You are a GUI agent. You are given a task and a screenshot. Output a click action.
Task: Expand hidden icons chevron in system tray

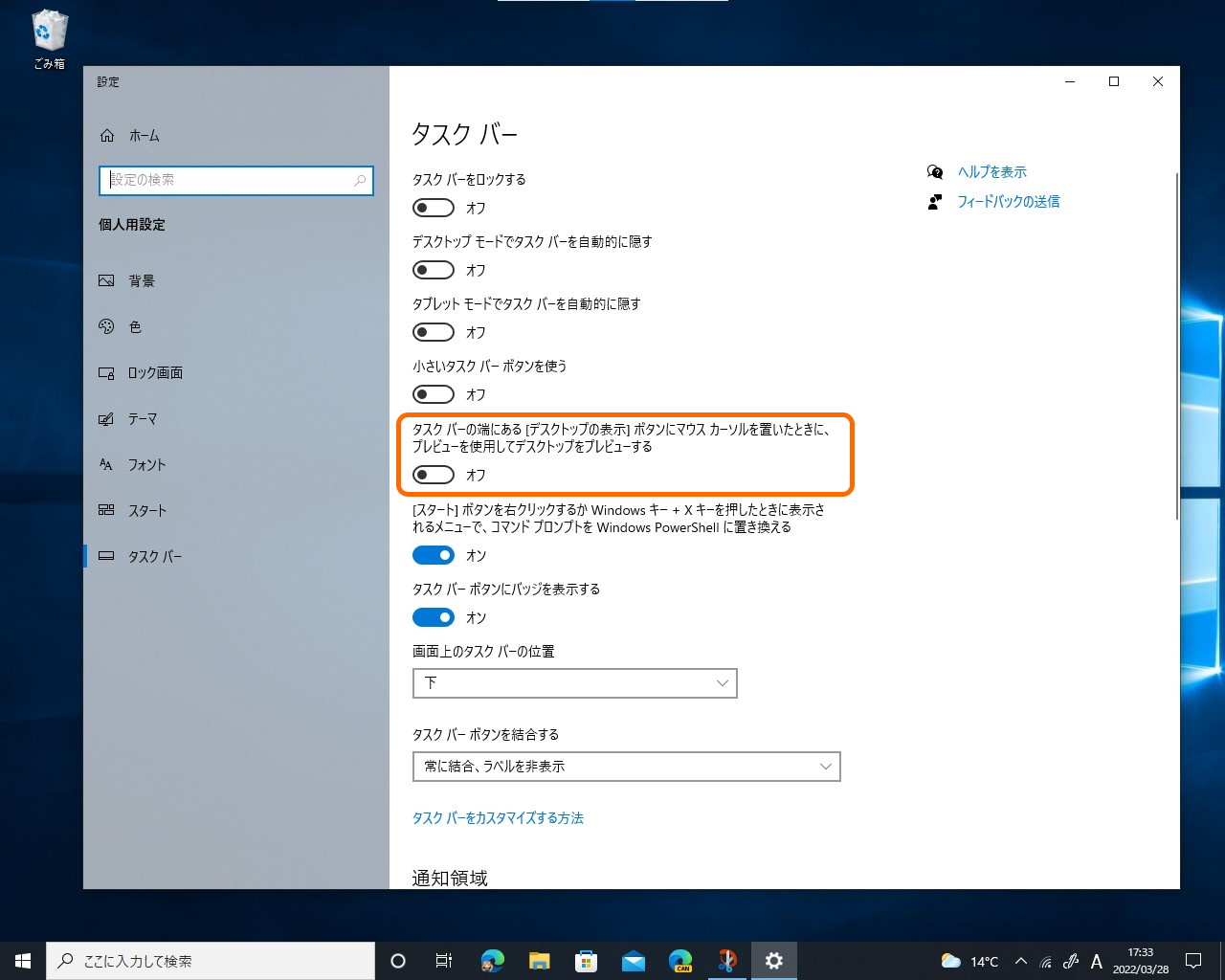tap(1021, 960)
